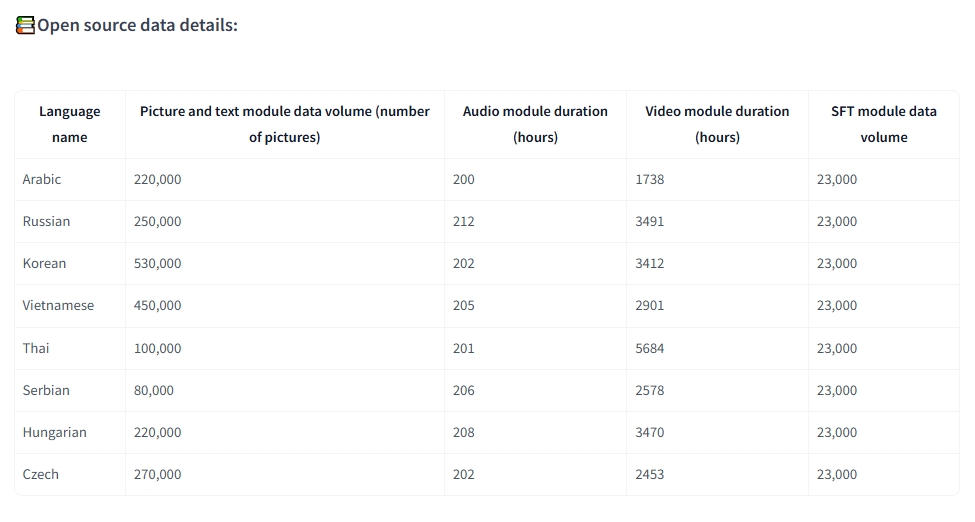
Task: Click the 270,000 picture count for Czech
Action: pyautogui.click(x=157, y=474)
